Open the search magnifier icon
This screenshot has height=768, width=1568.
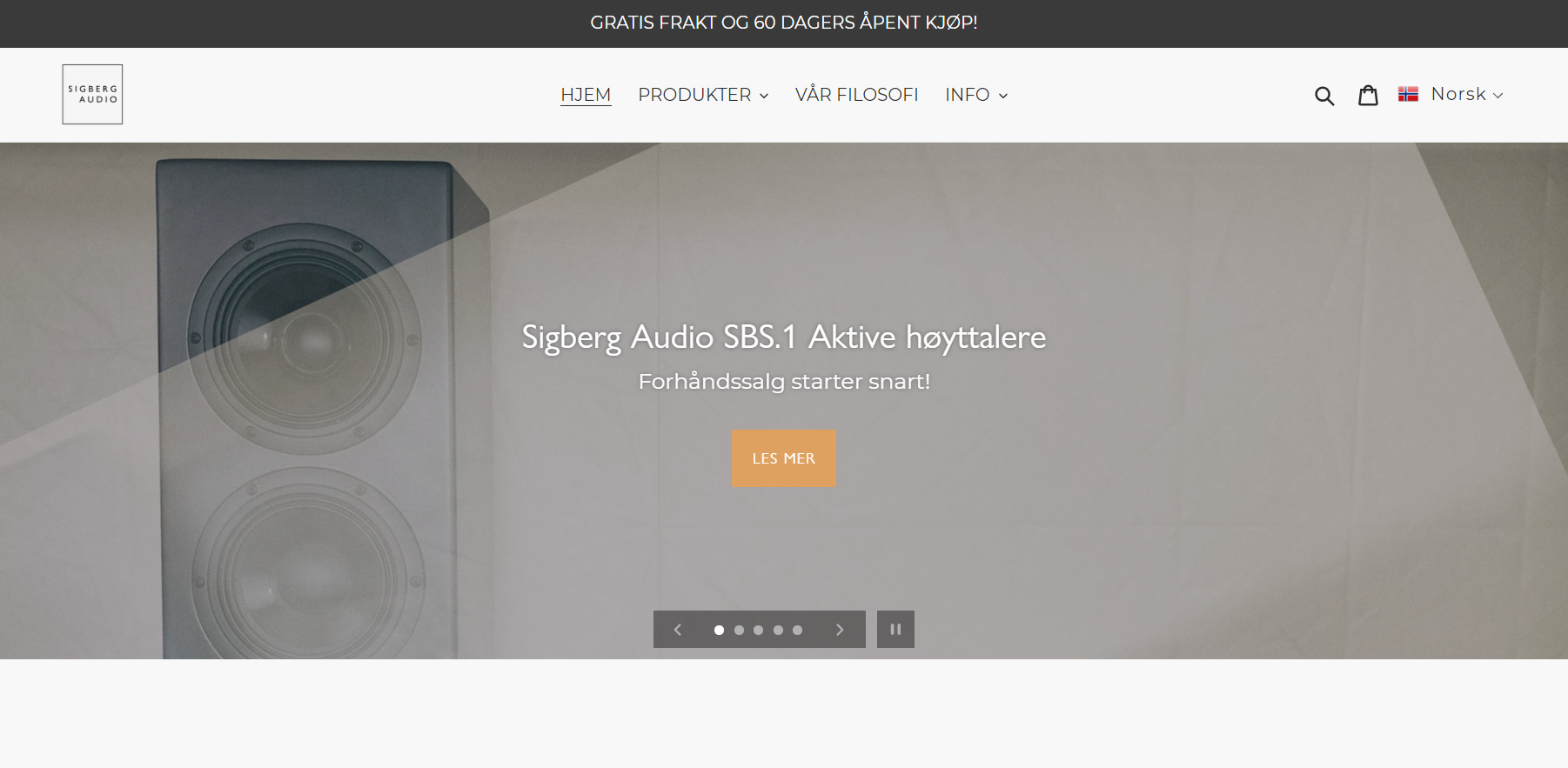(1324, 95)
